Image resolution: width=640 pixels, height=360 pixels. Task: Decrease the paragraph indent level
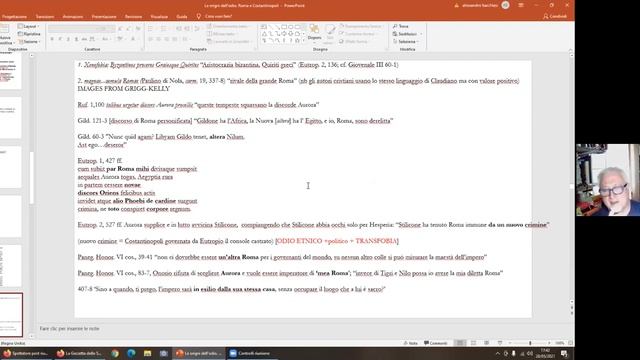179,29
